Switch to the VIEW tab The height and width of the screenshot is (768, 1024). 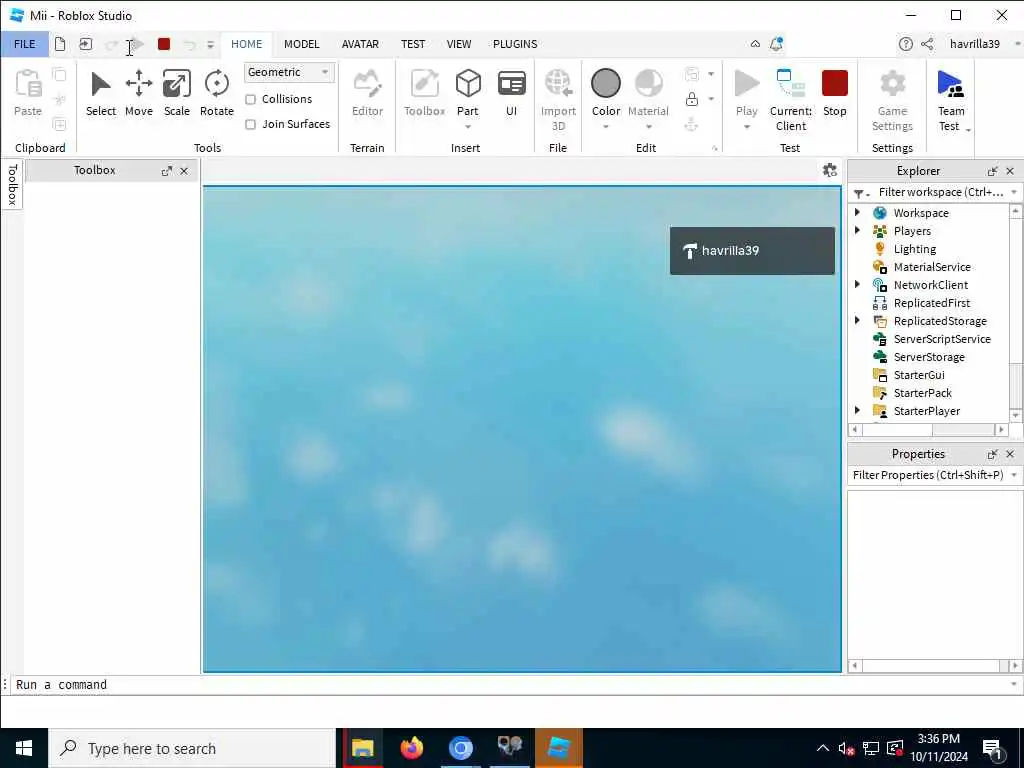click(458, 44)
